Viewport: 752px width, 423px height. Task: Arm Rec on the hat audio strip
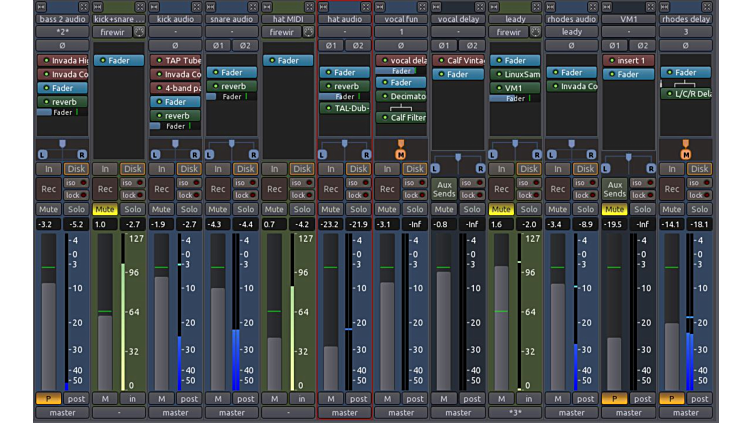(x=331, y=189)
